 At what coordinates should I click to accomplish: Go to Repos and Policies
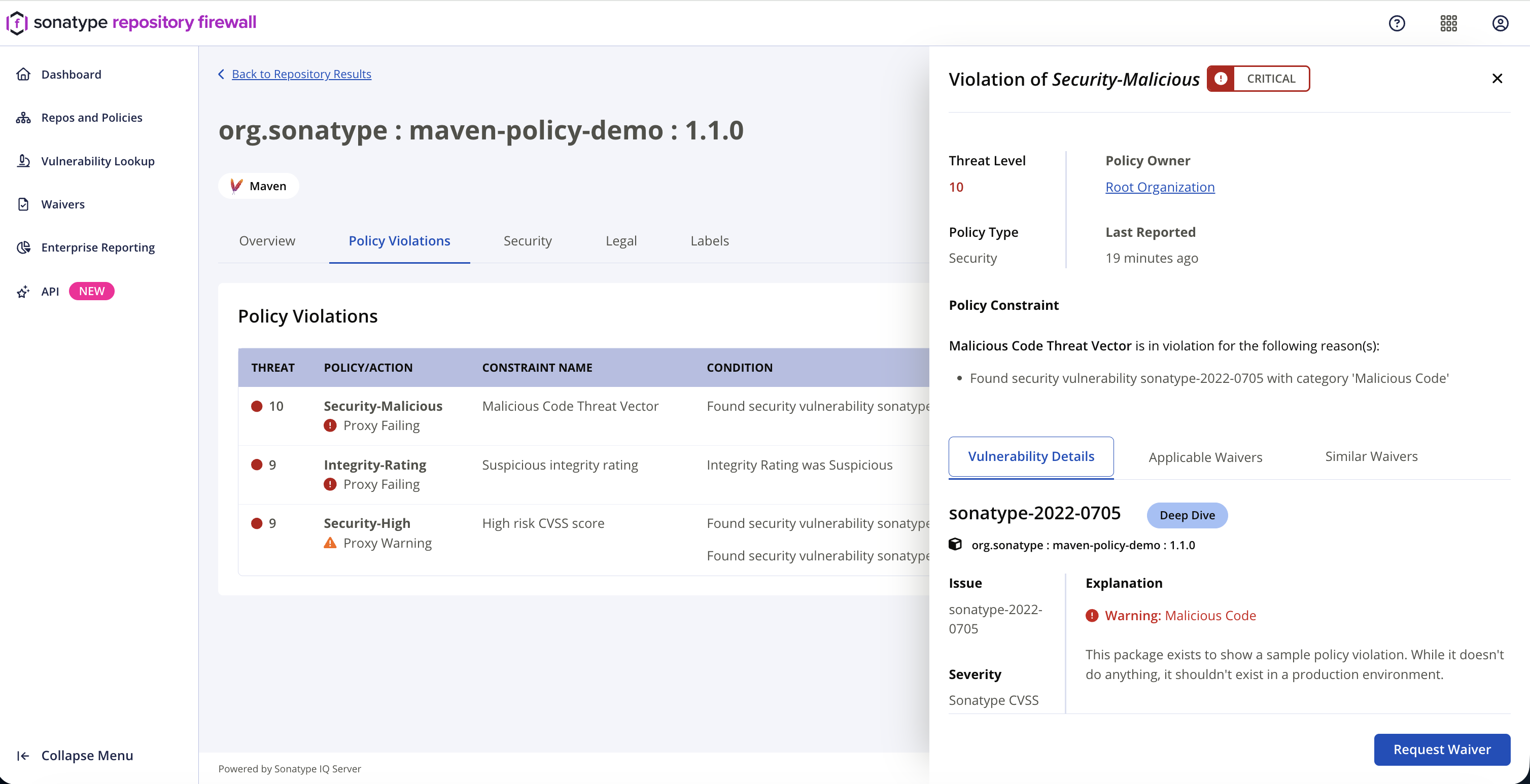[91, 118]
